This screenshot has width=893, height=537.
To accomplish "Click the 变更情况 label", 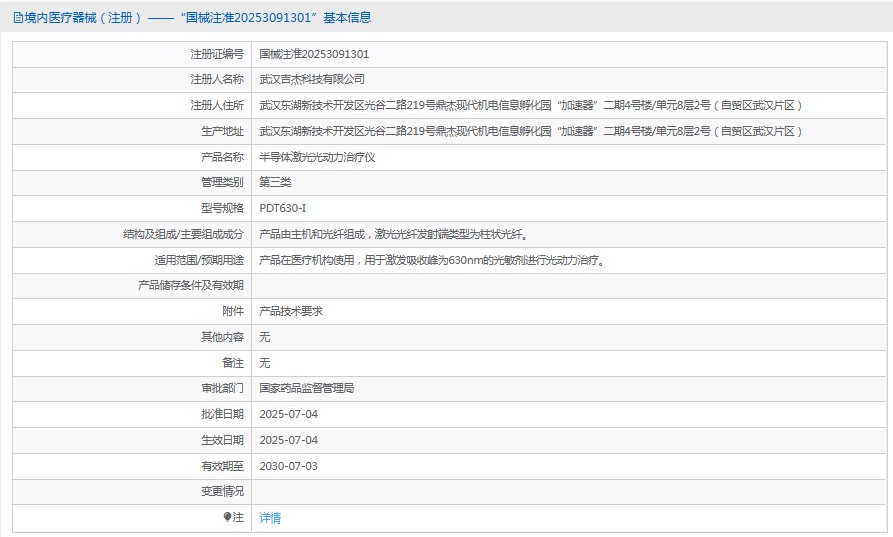I will tap(222, 491).
